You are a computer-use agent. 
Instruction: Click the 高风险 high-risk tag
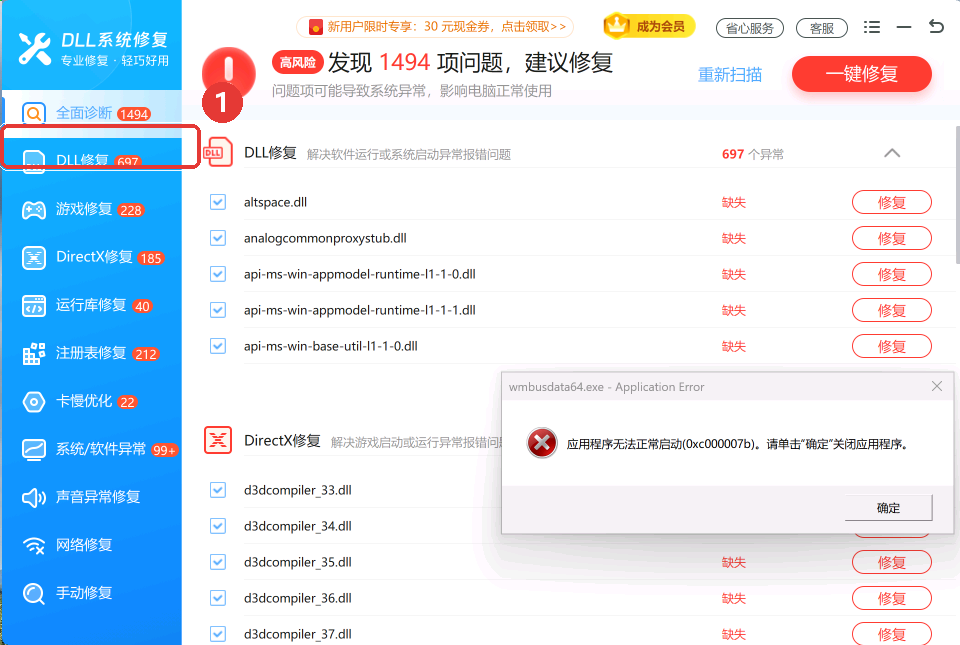pyautogui.click(x=298, y=62)
